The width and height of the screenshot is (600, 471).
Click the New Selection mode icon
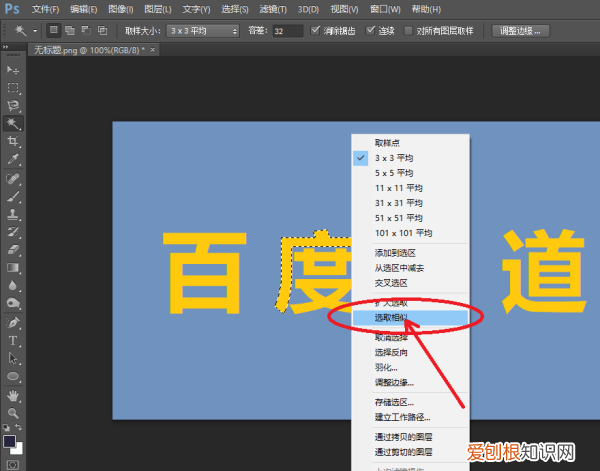coord(54,30)
